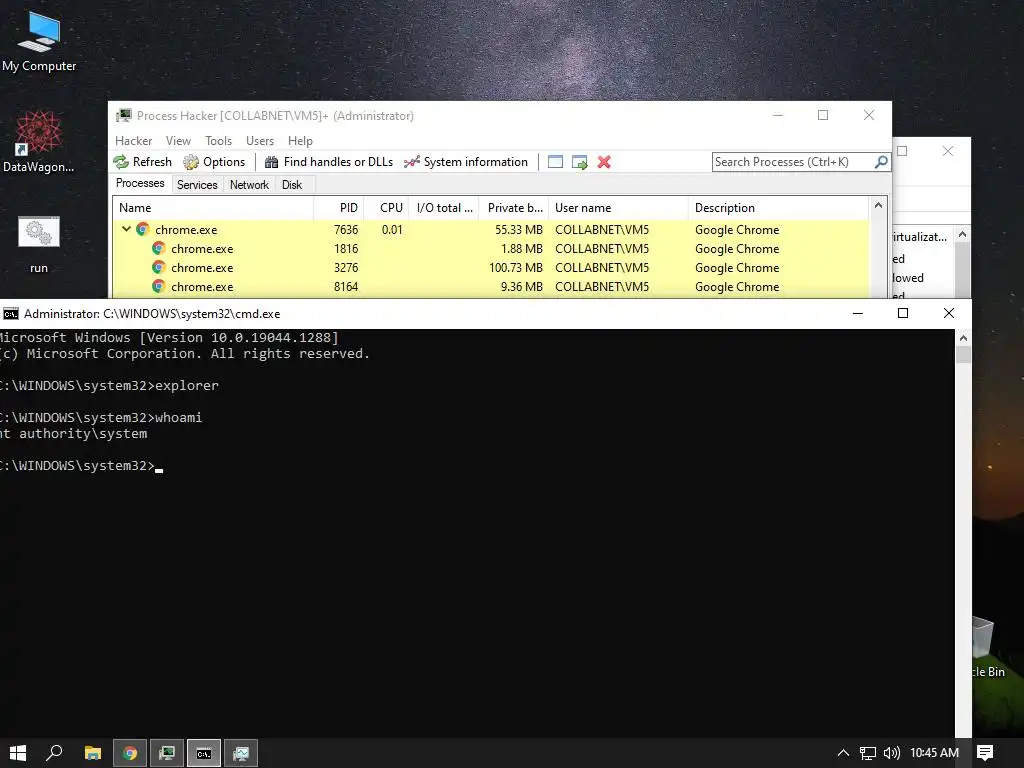Switch to Chrome on the taskbar

130,753
